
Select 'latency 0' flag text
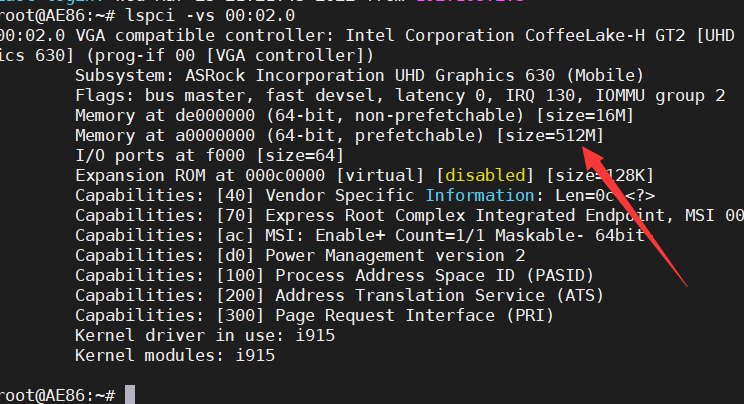[439, 96]
